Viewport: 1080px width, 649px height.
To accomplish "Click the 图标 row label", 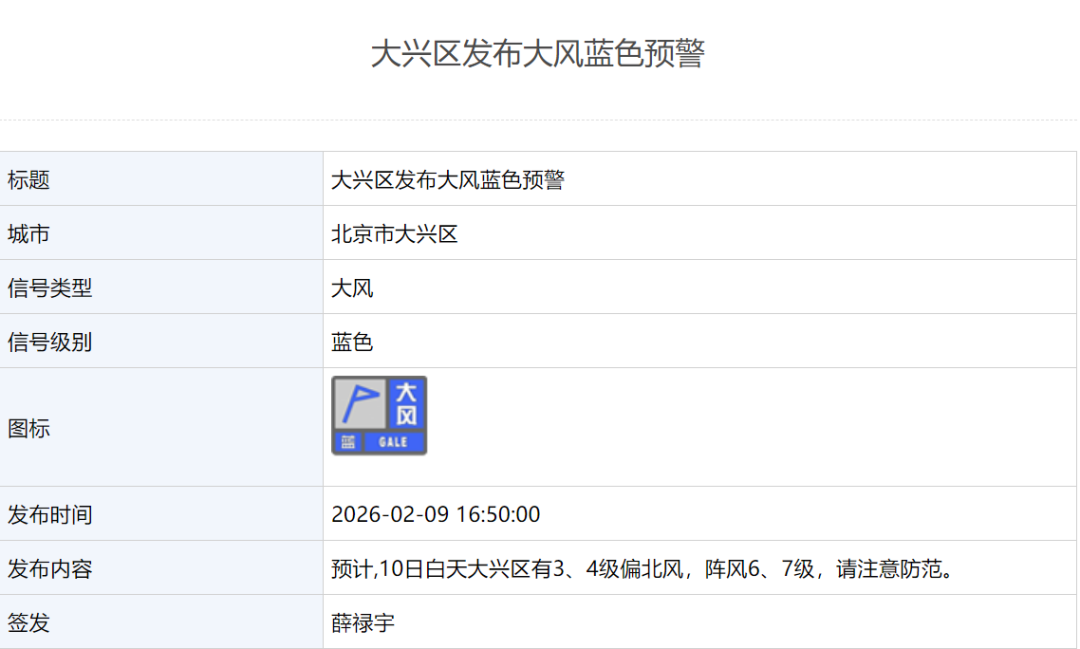I will (x=29, y=428).
